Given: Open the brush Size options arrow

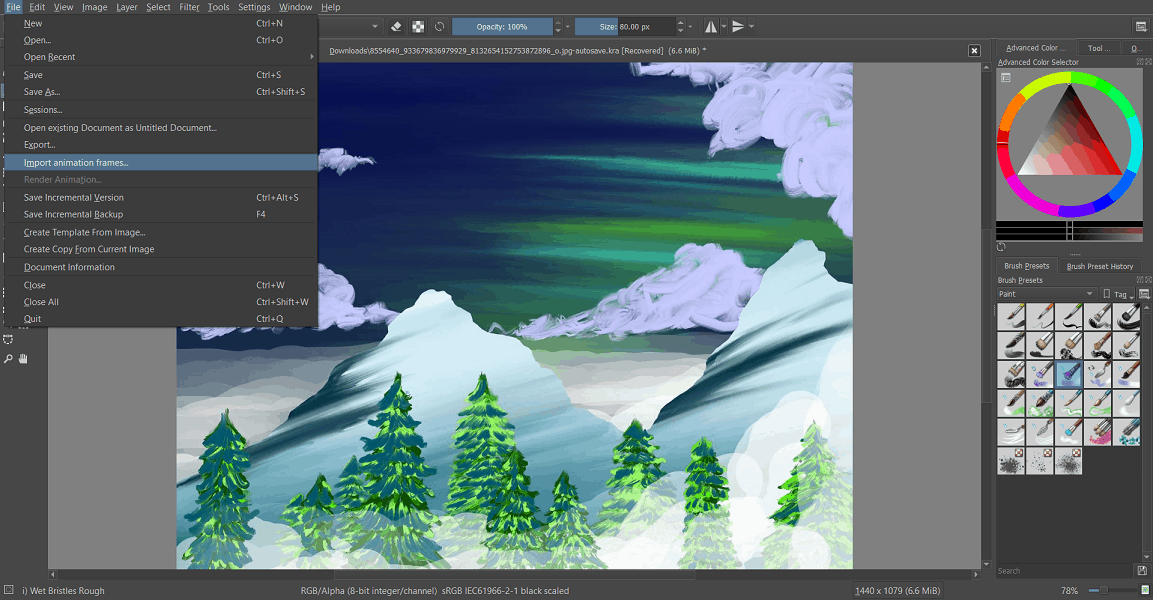Looking at the screenshot, I should pos(690,27).
